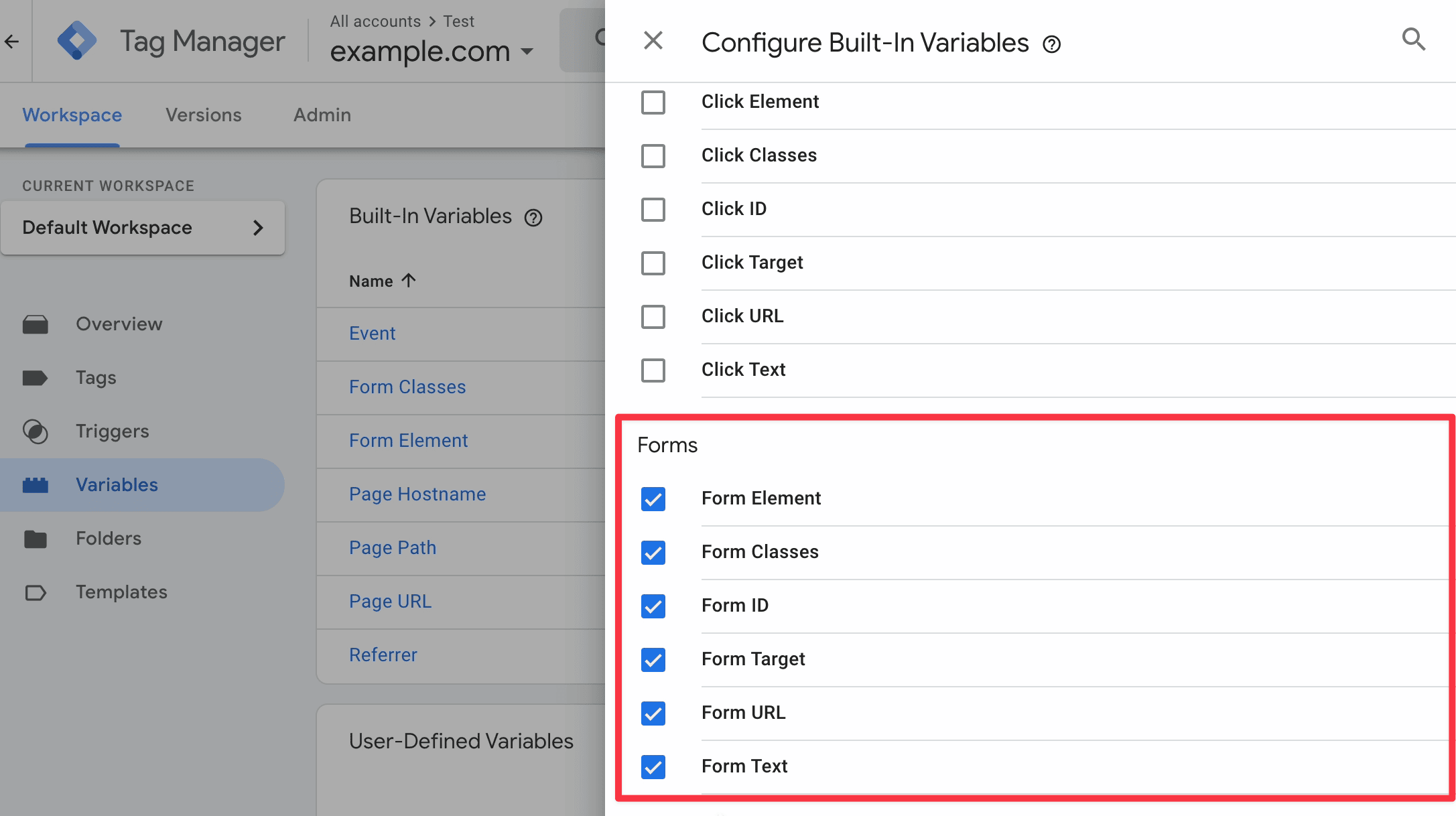Click the Variables sidebar icon

pyautogui.click(x=35, y=485)
